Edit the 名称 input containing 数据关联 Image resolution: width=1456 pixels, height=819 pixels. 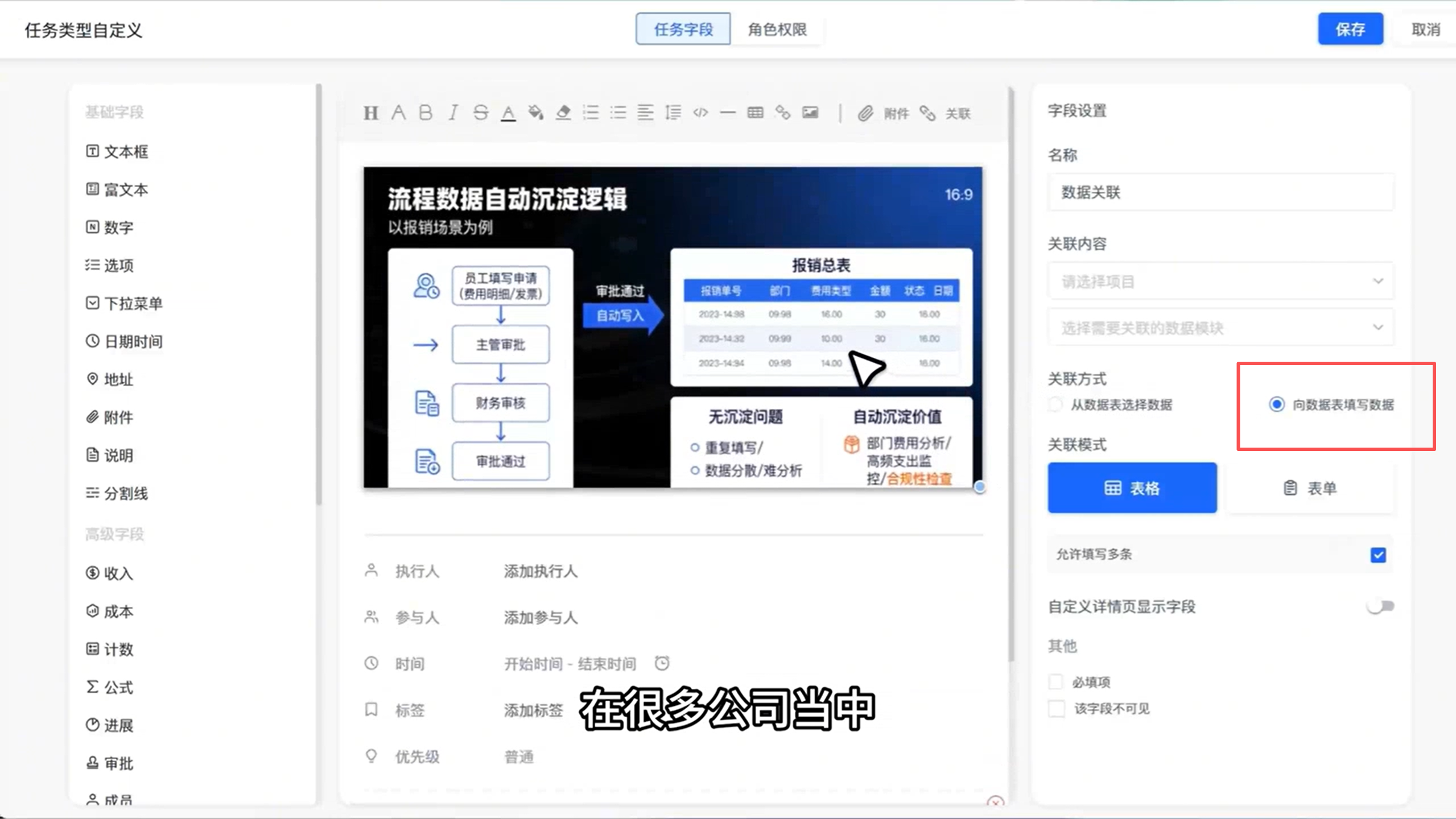click(1220, 192)
